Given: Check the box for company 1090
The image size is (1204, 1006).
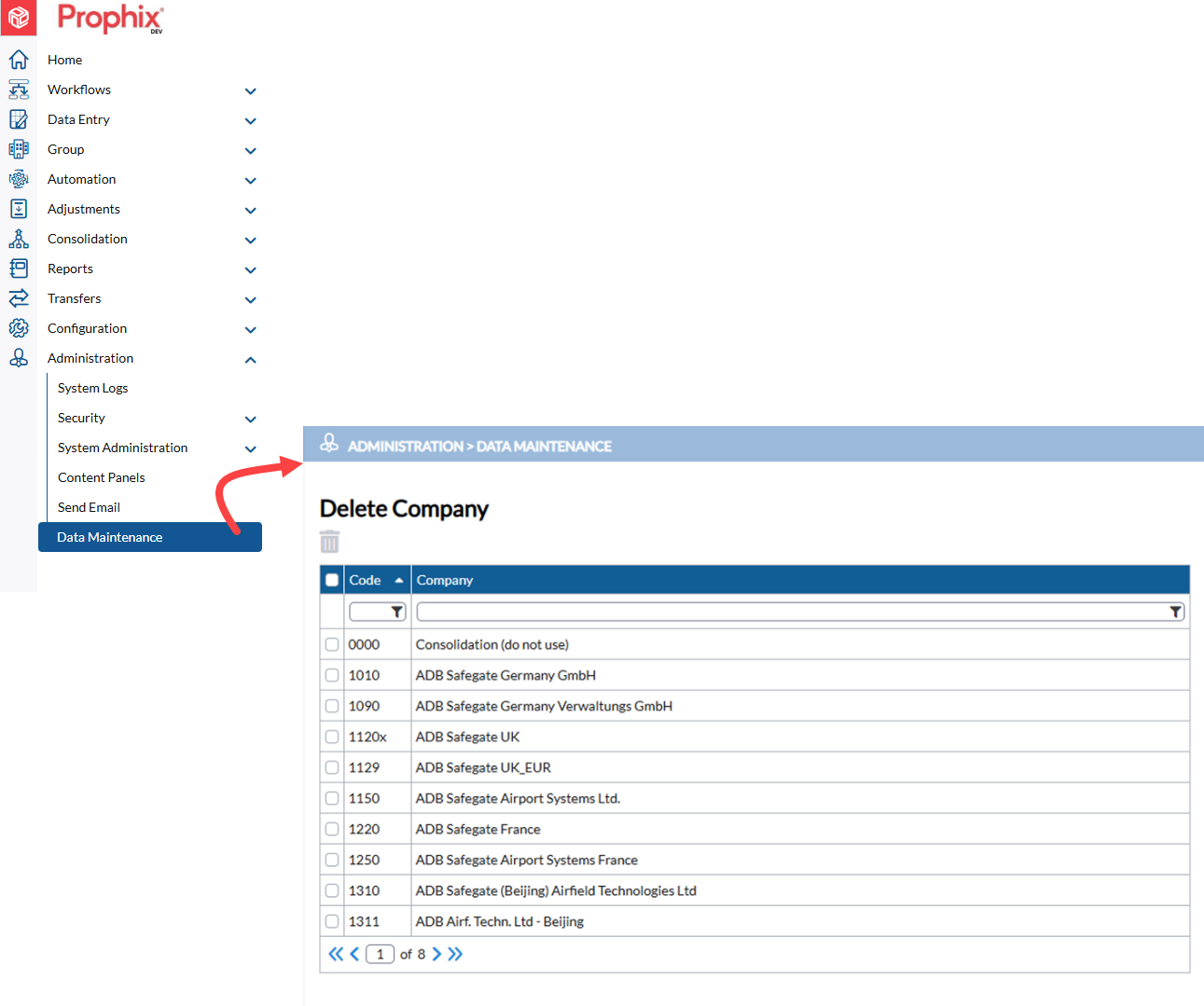Looking at the screenshot, I should 332,706.
